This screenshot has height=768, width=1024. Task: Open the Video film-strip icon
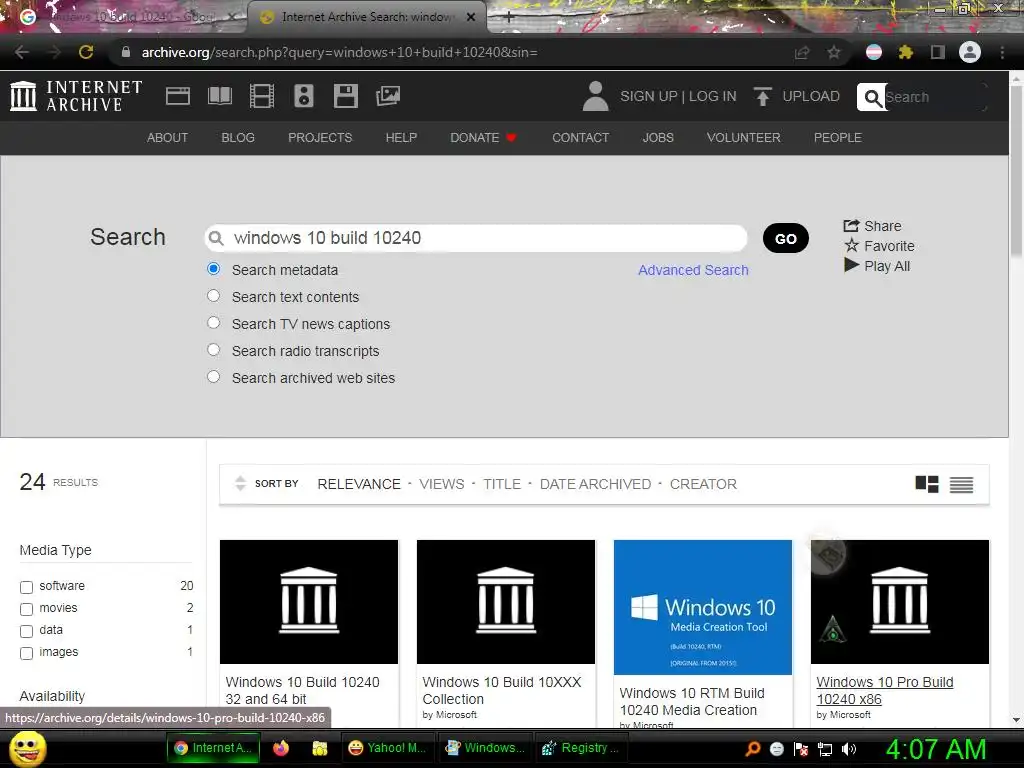(262, 96)
